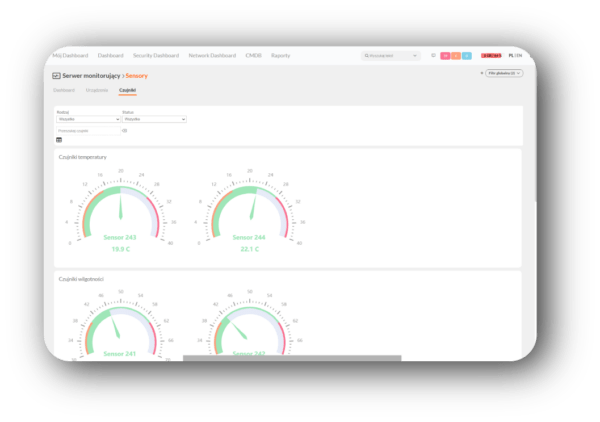Open the Rodzaj dropdown
The image size is (600, 422).
coord(88,119)
